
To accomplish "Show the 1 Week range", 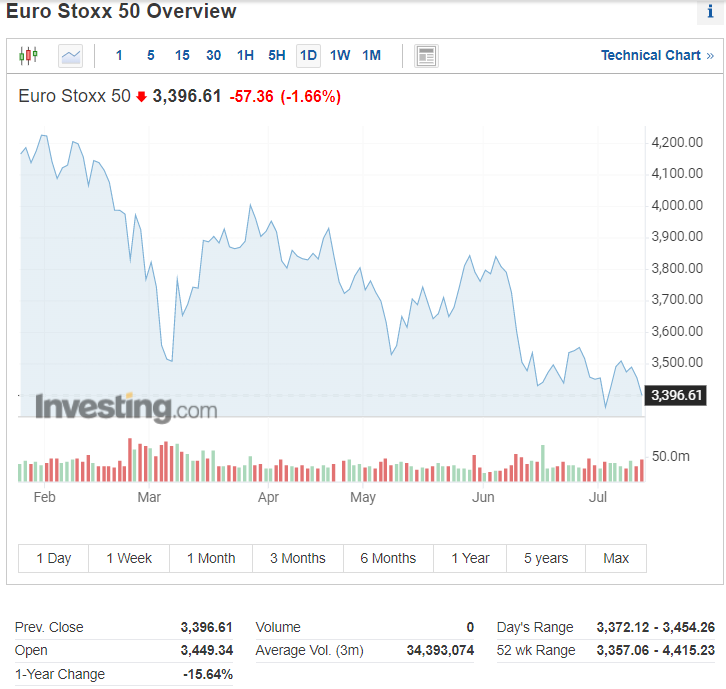I will point(129,558).
